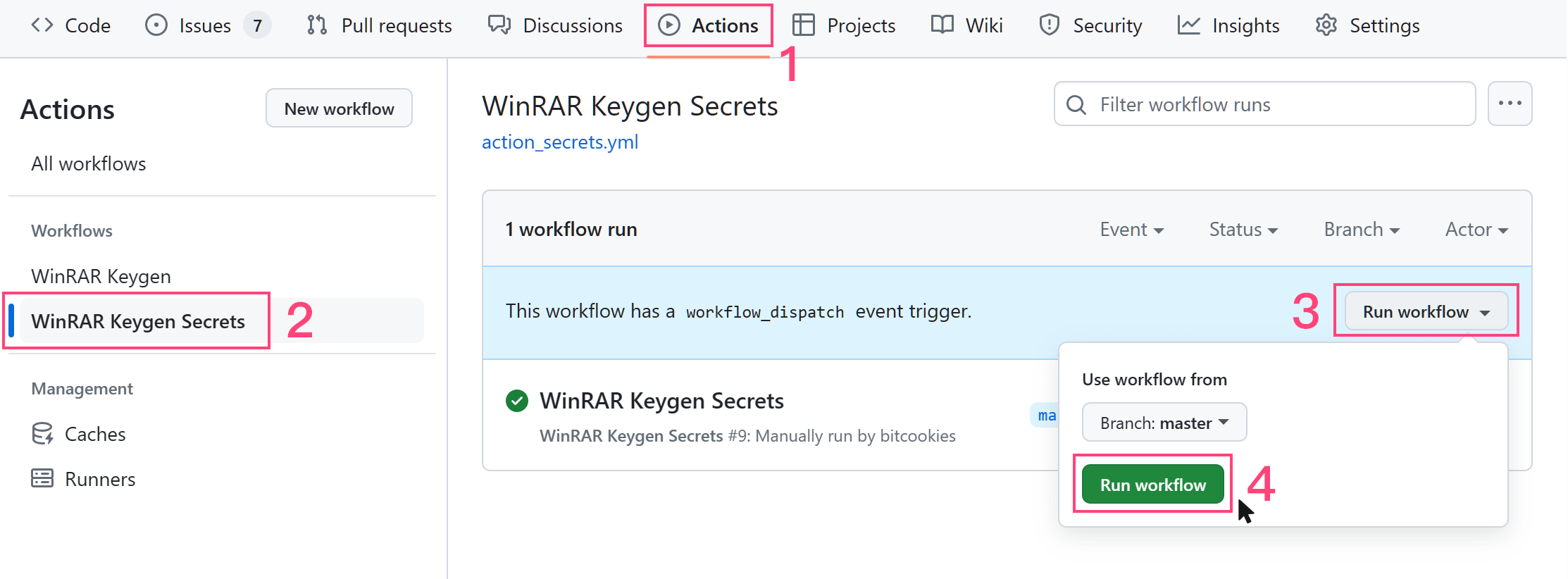Click the Filter workflow runs search field
This screenshot has width=1568, height=579.
click(1275, 104)
